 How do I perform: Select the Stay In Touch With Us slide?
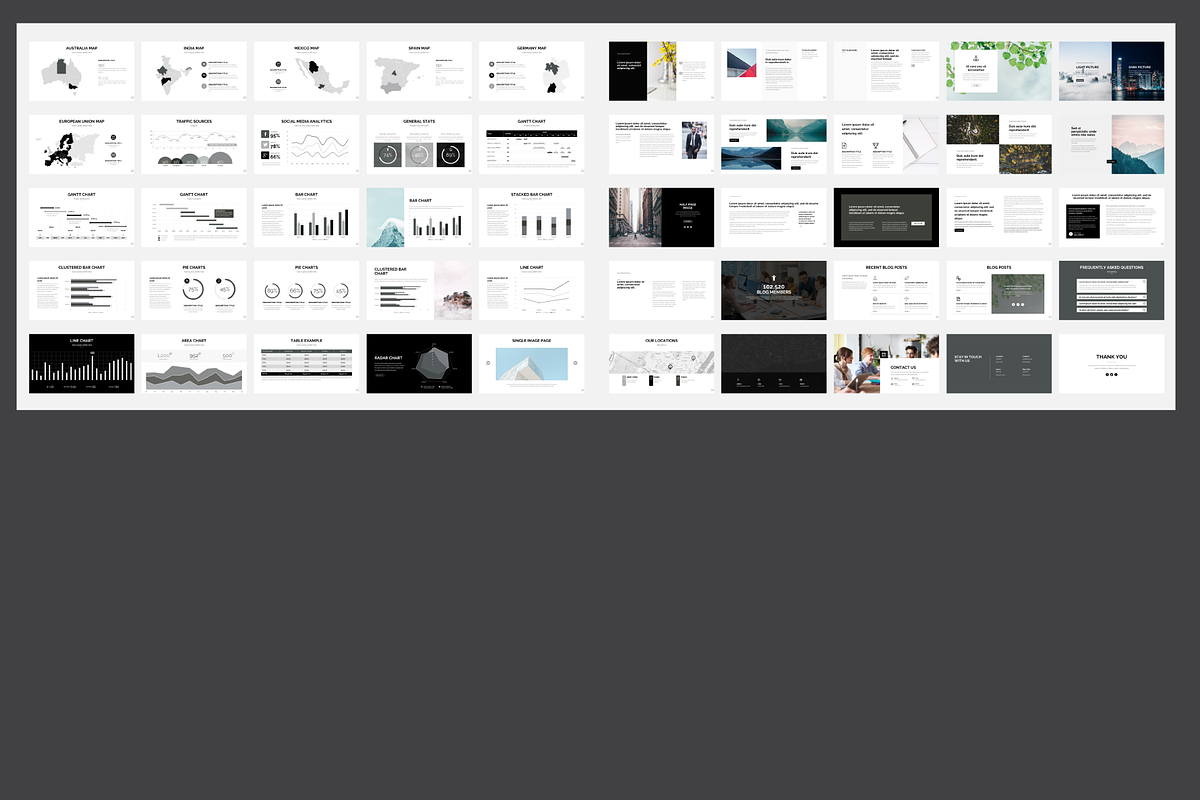click(x=1000, y=363)
